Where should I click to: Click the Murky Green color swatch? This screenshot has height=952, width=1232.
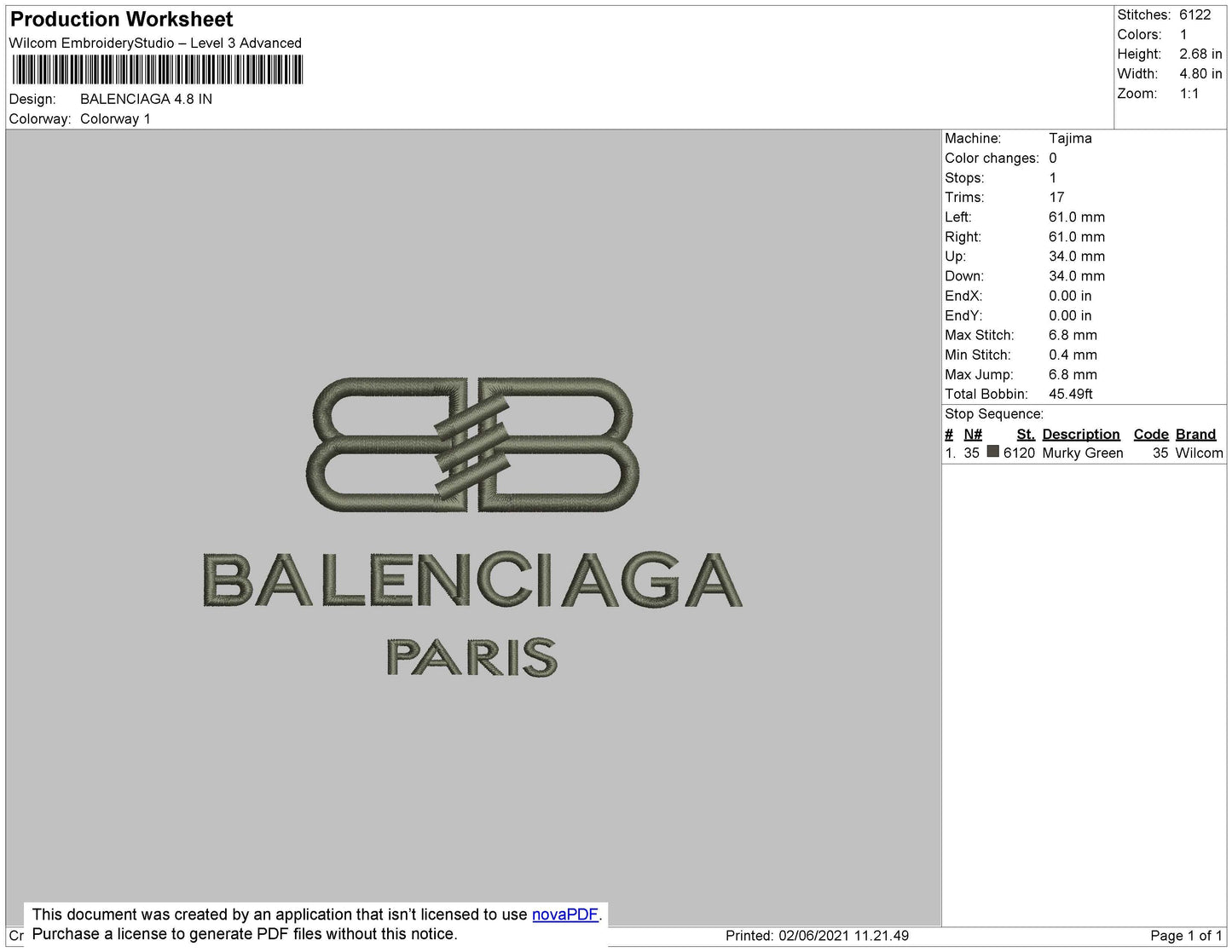click(x=992, y=452)
